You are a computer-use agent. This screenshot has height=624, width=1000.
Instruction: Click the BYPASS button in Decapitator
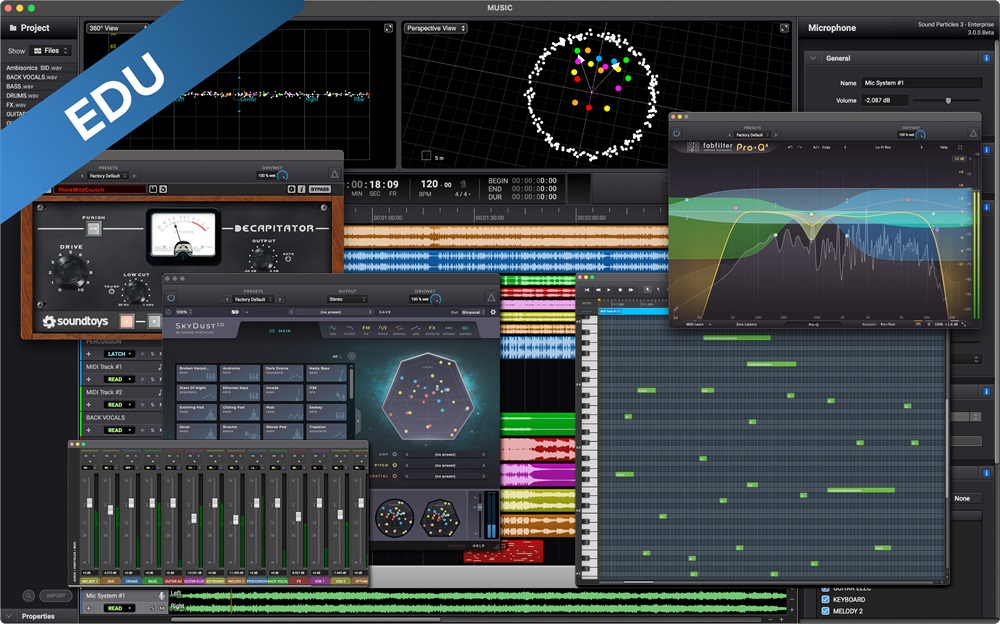[x=320, y=189]
